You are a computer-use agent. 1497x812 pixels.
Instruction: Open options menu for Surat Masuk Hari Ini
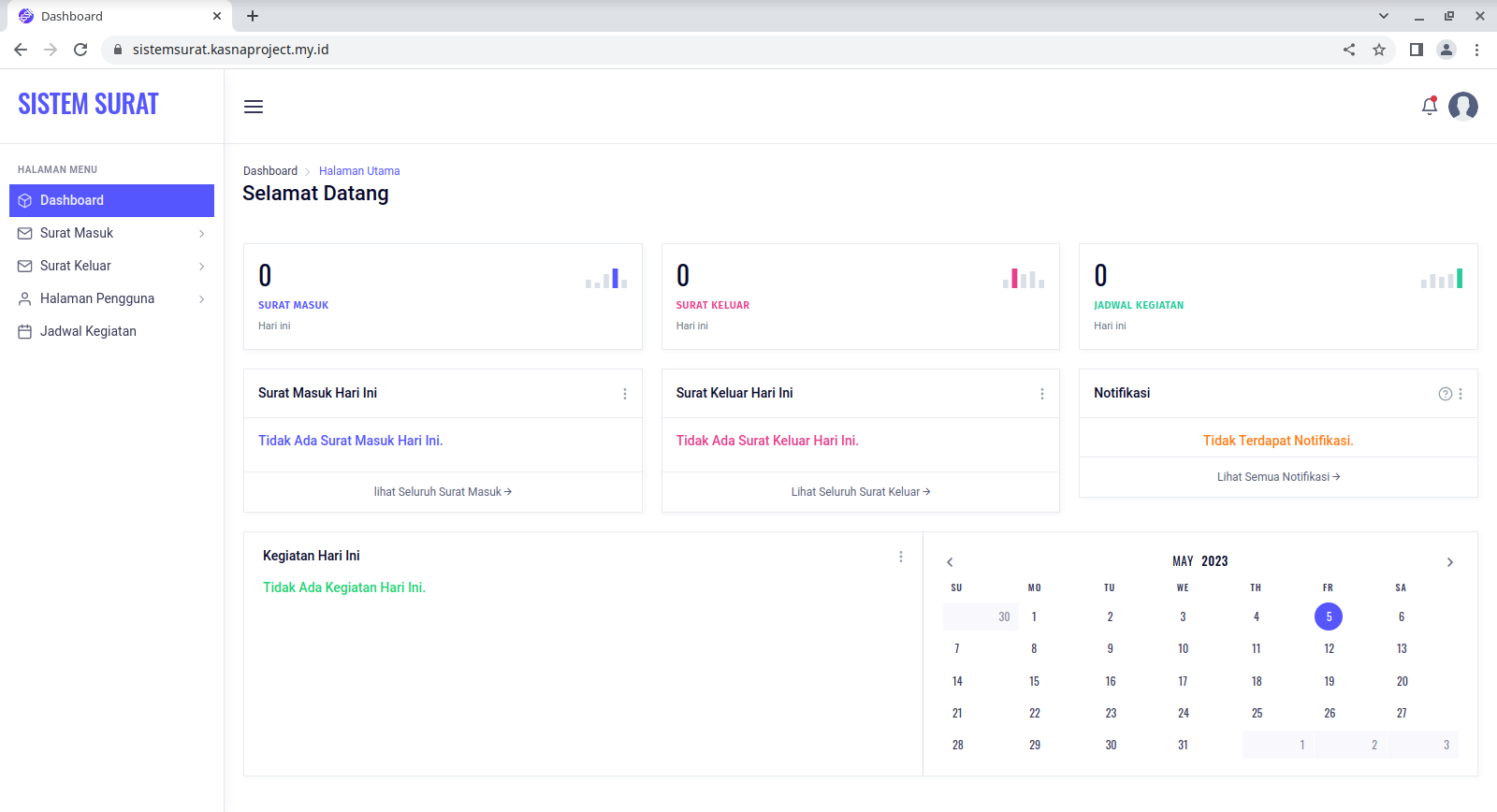click(625, 394)
